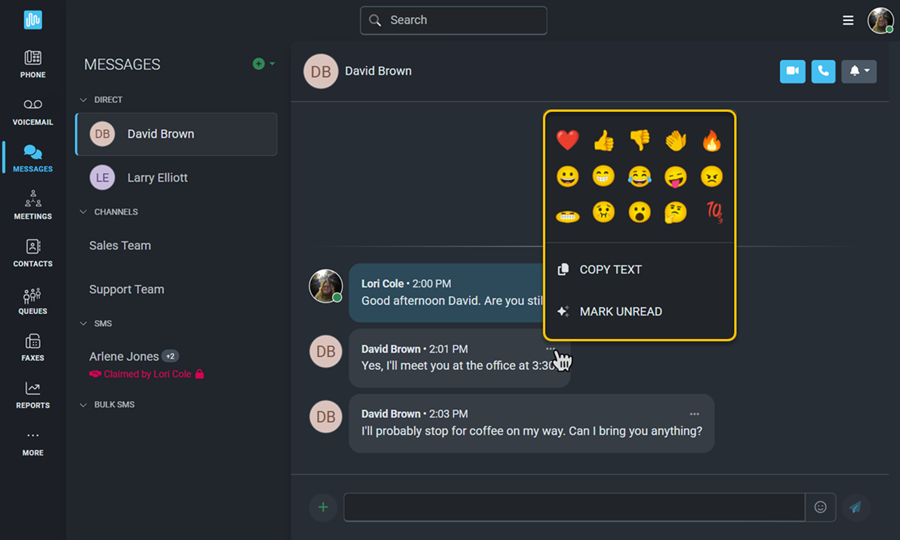
Task: Open emoji picker in message box
Action: (820, 507)
